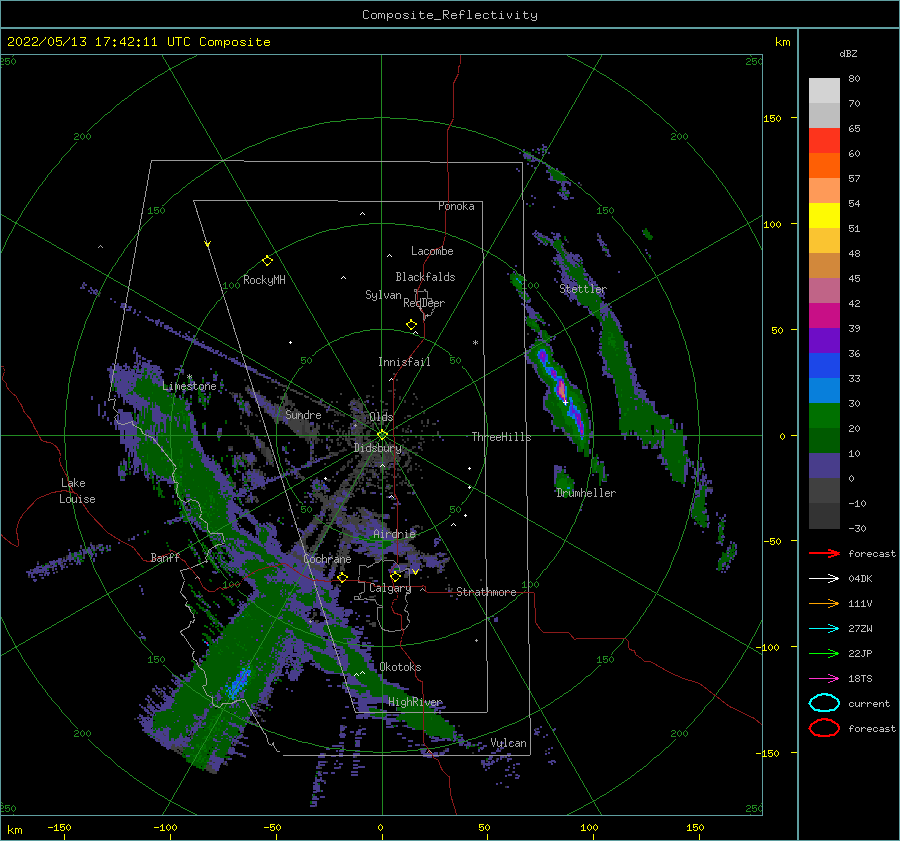Click the yellow diamond radar center near Olds
The width and height of the screenshot is (900, 841).
[382, 435]
